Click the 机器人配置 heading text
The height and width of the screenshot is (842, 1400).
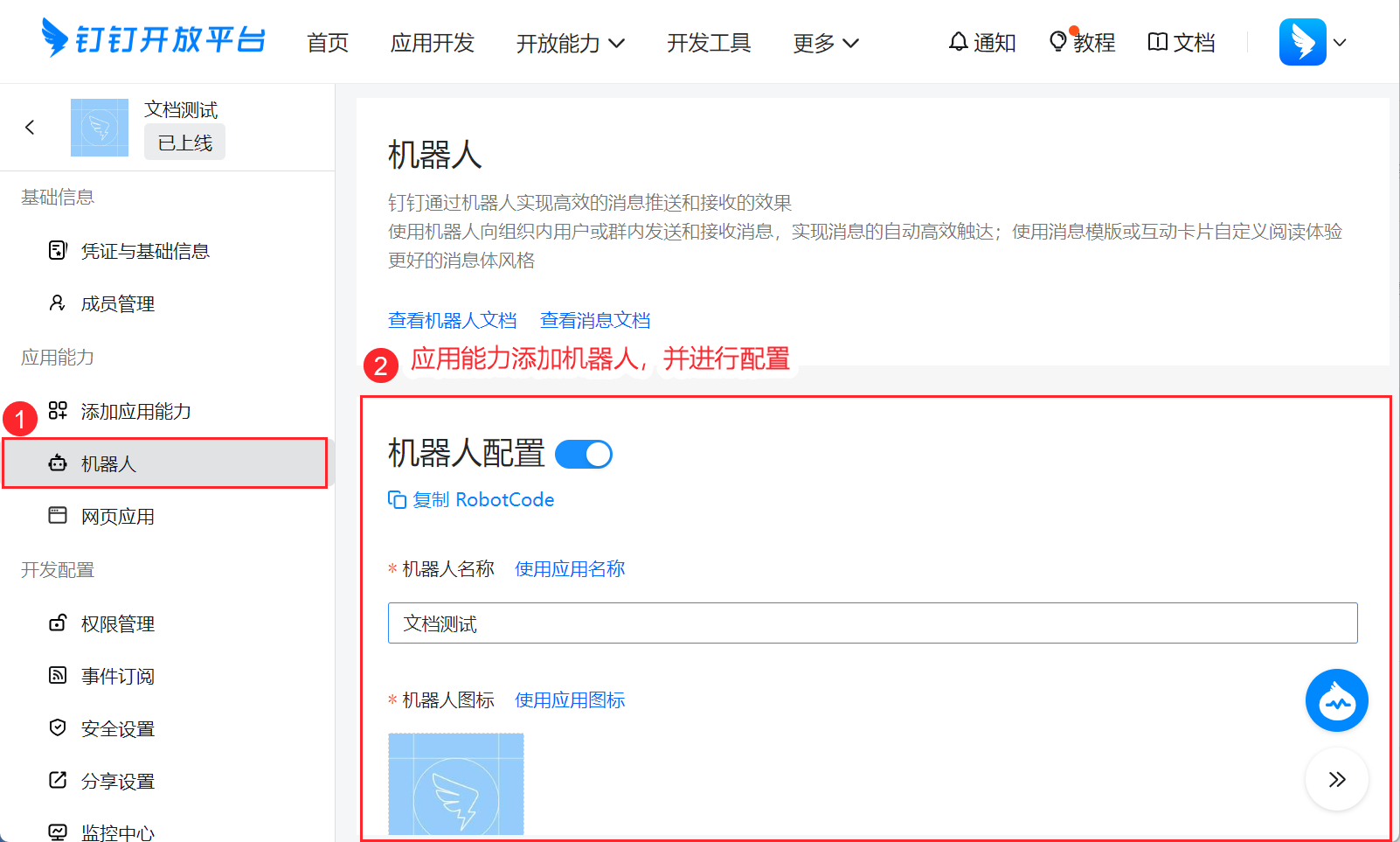point(467,454)
